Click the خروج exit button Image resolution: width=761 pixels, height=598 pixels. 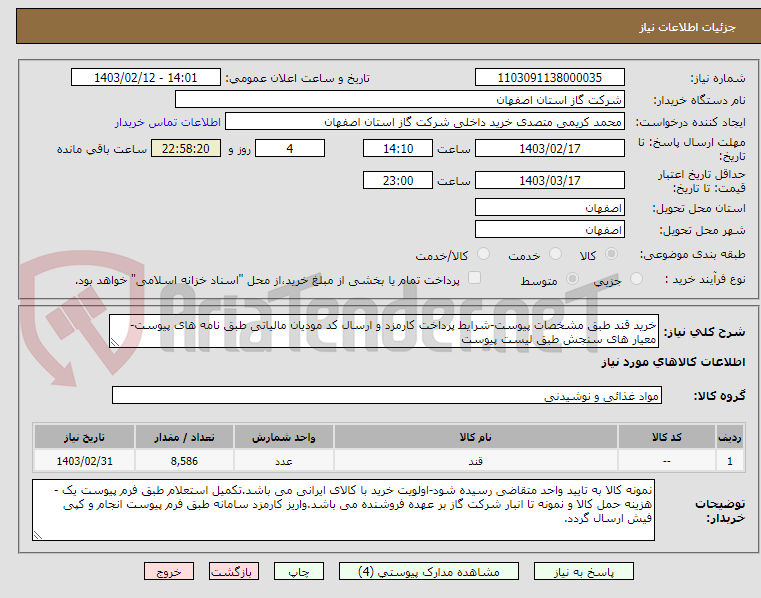click(168, 571)
